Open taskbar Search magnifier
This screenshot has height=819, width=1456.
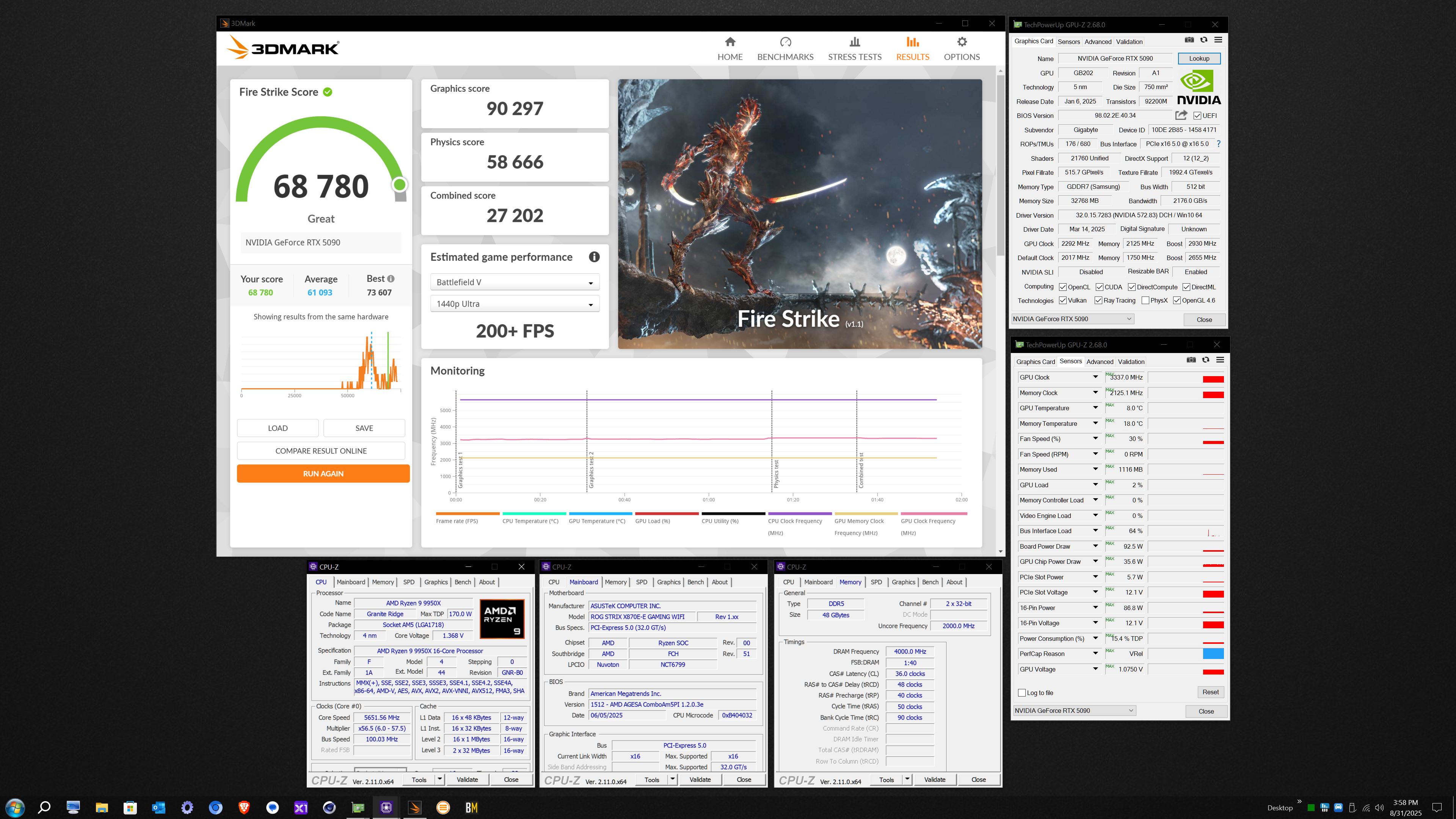(x=44, y=807)
